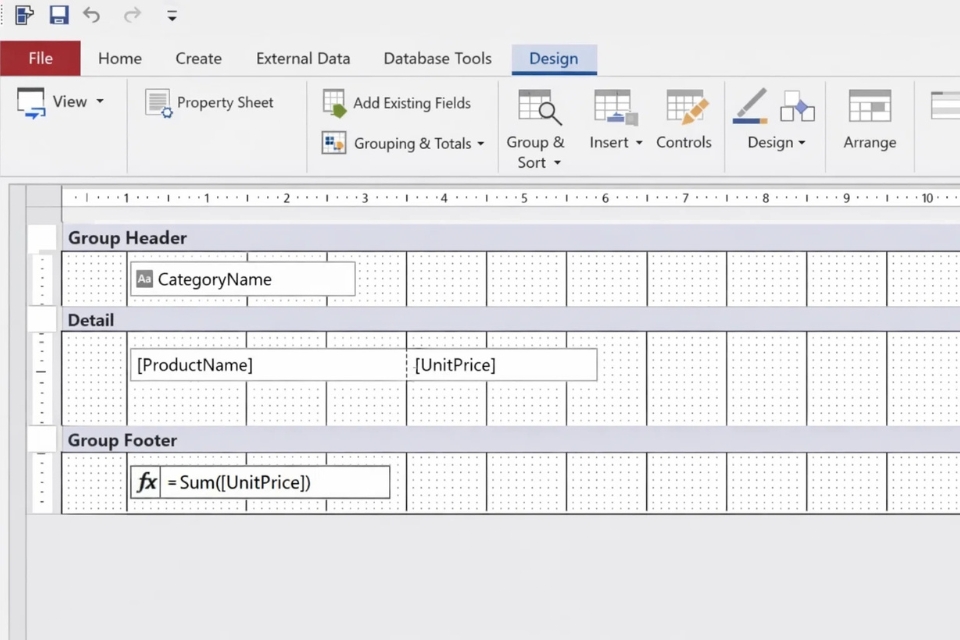Click the Save icon in quick access toolbar
The height and width of the screenshot is (640, 960).
[x=59, y=15]
